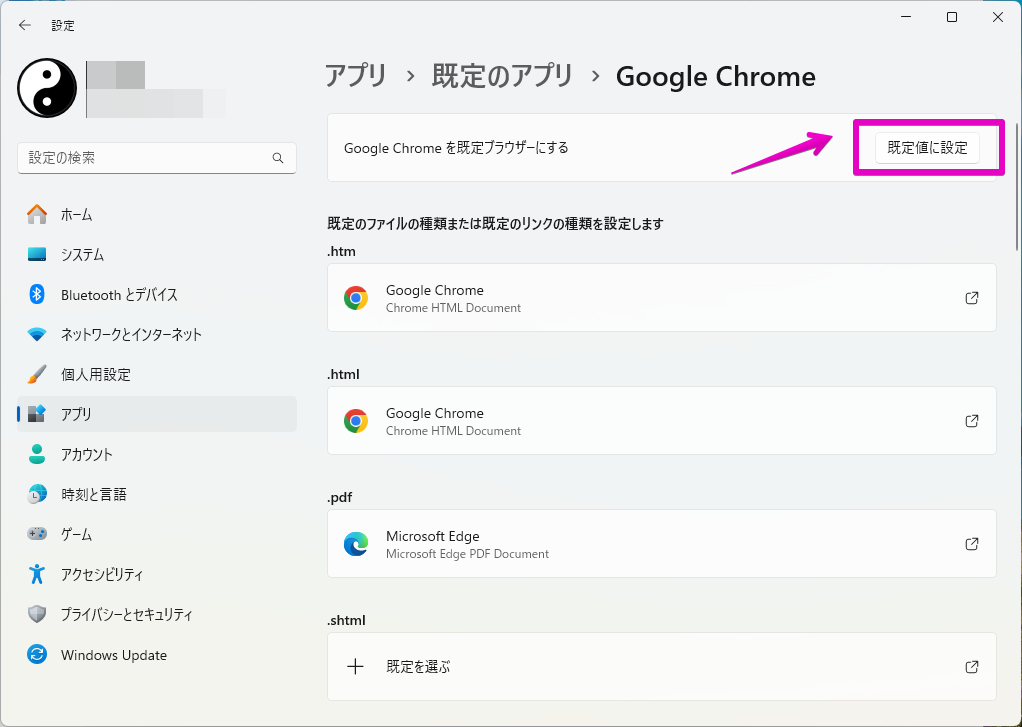Open the external link icon for .html
The height and width of the screenshot is (727, 1022).
click(972, 421)
